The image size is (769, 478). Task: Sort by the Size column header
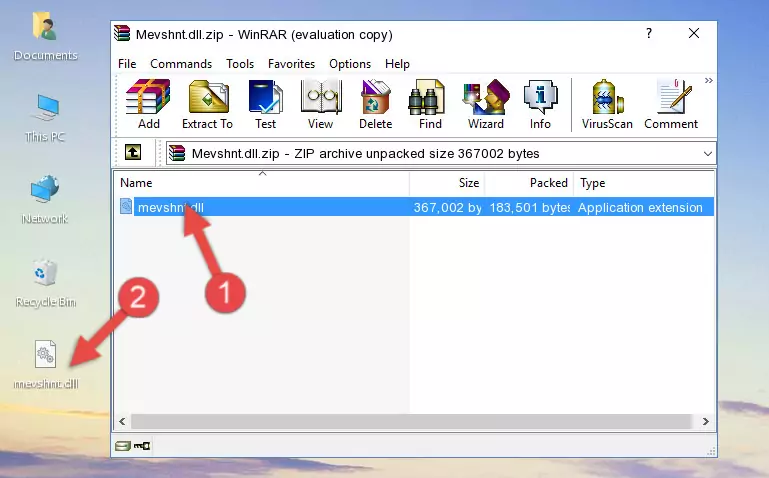coord(447,183)
